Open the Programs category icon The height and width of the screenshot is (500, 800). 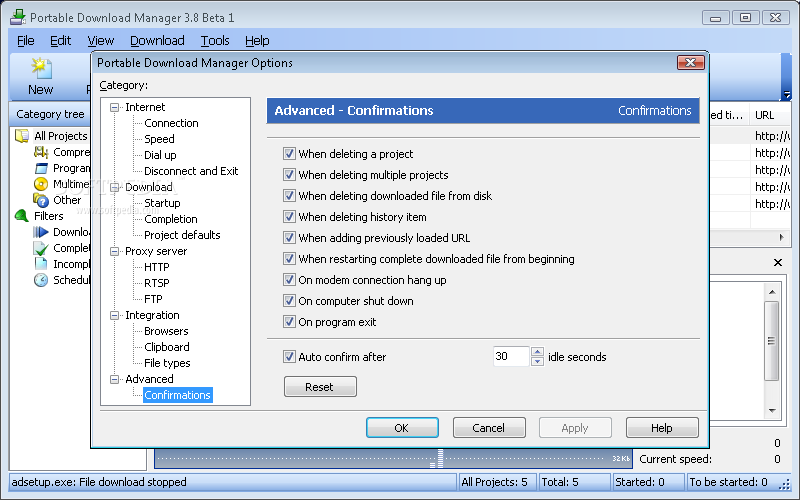pyautogui.click(x=41, y=168)
